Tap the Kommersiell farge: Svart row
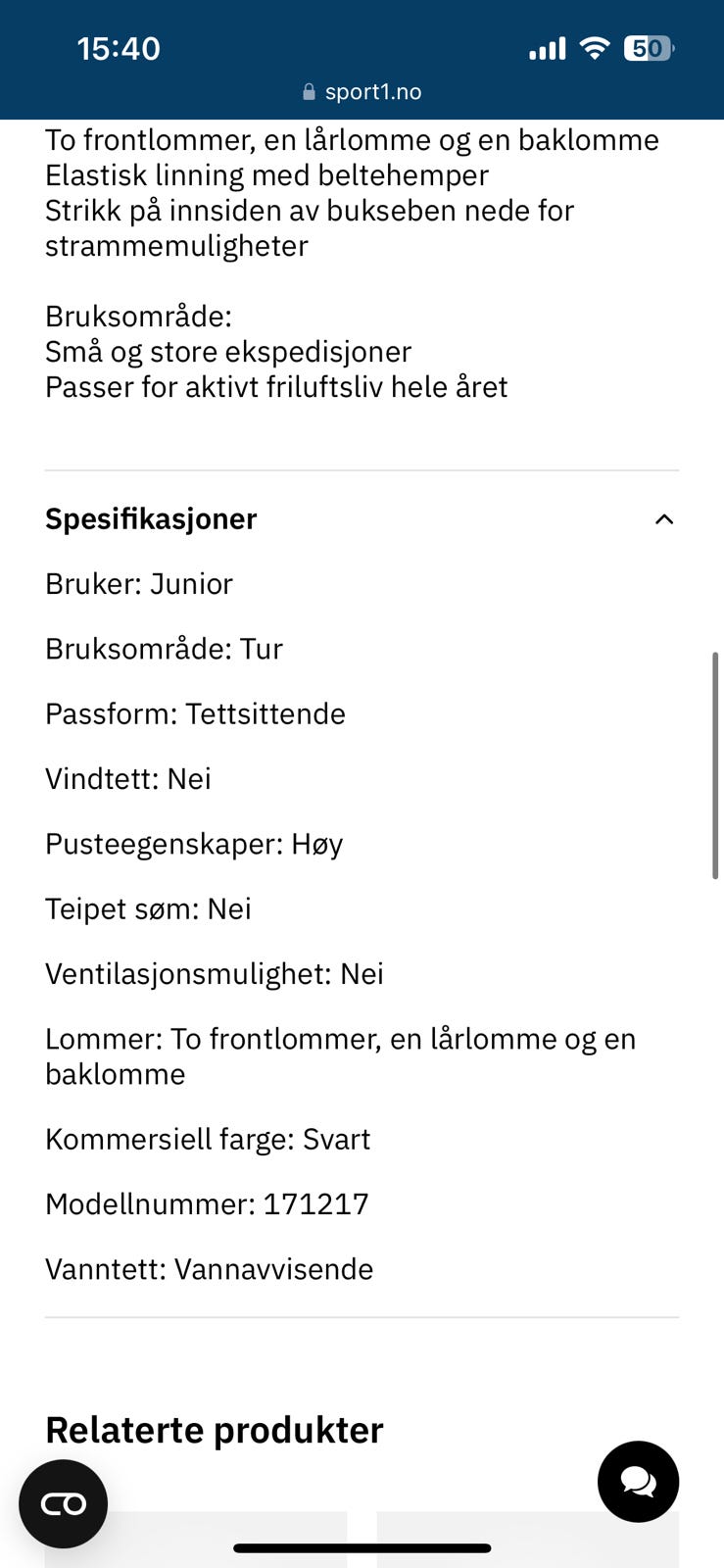Viewport: 724px width, 1568px height. (x=208, y=1139)
